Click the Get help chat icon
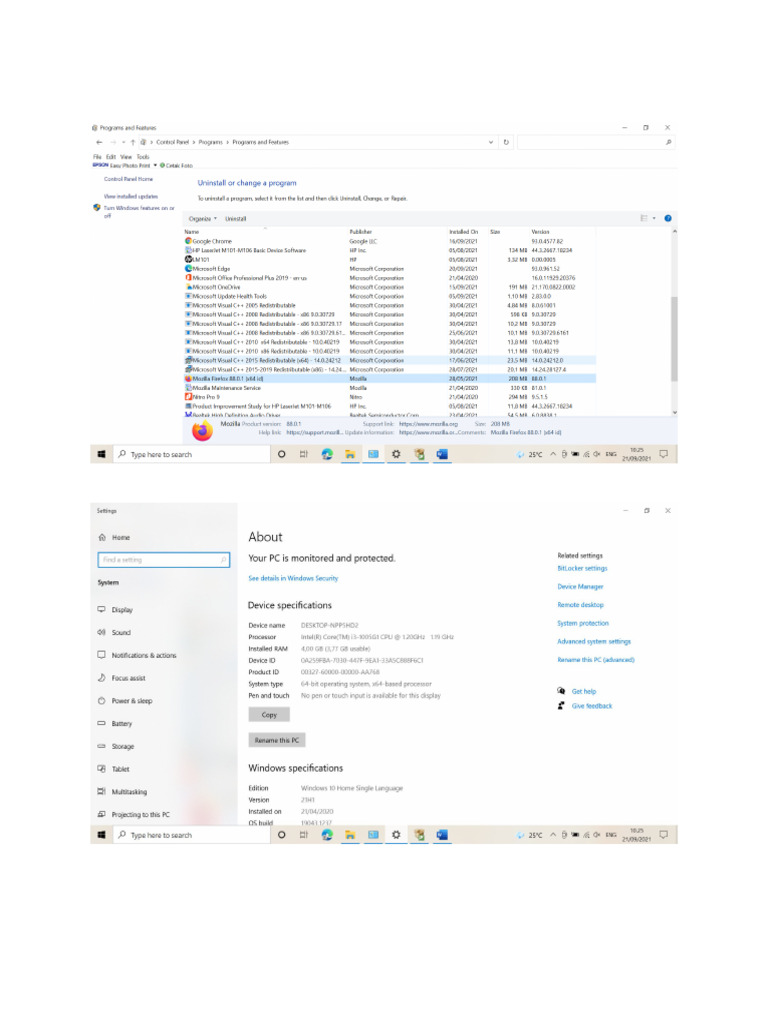This screenshot has height=1024, width=768. [561, 691]
